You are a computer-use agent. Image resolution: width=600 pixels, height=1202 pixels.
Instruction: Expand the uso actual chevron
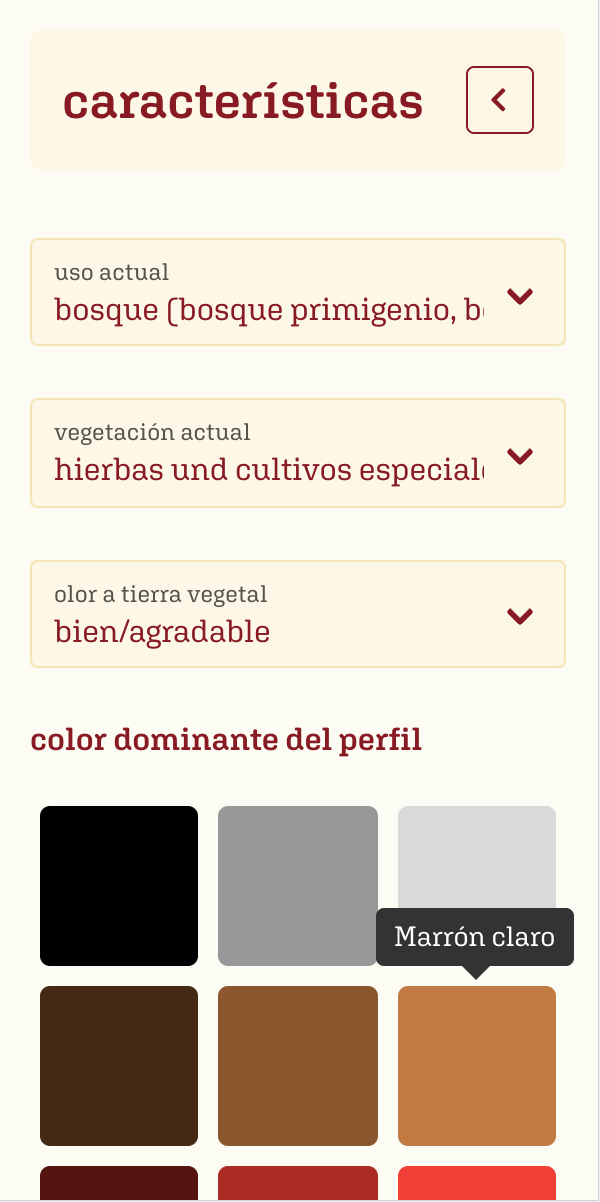520,295
